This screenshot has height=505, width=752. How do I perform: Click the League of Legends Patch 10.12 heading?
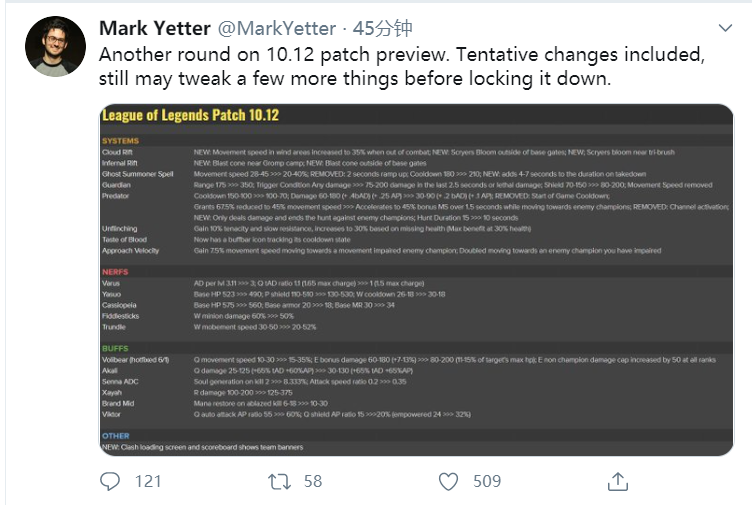coord(190,115)
